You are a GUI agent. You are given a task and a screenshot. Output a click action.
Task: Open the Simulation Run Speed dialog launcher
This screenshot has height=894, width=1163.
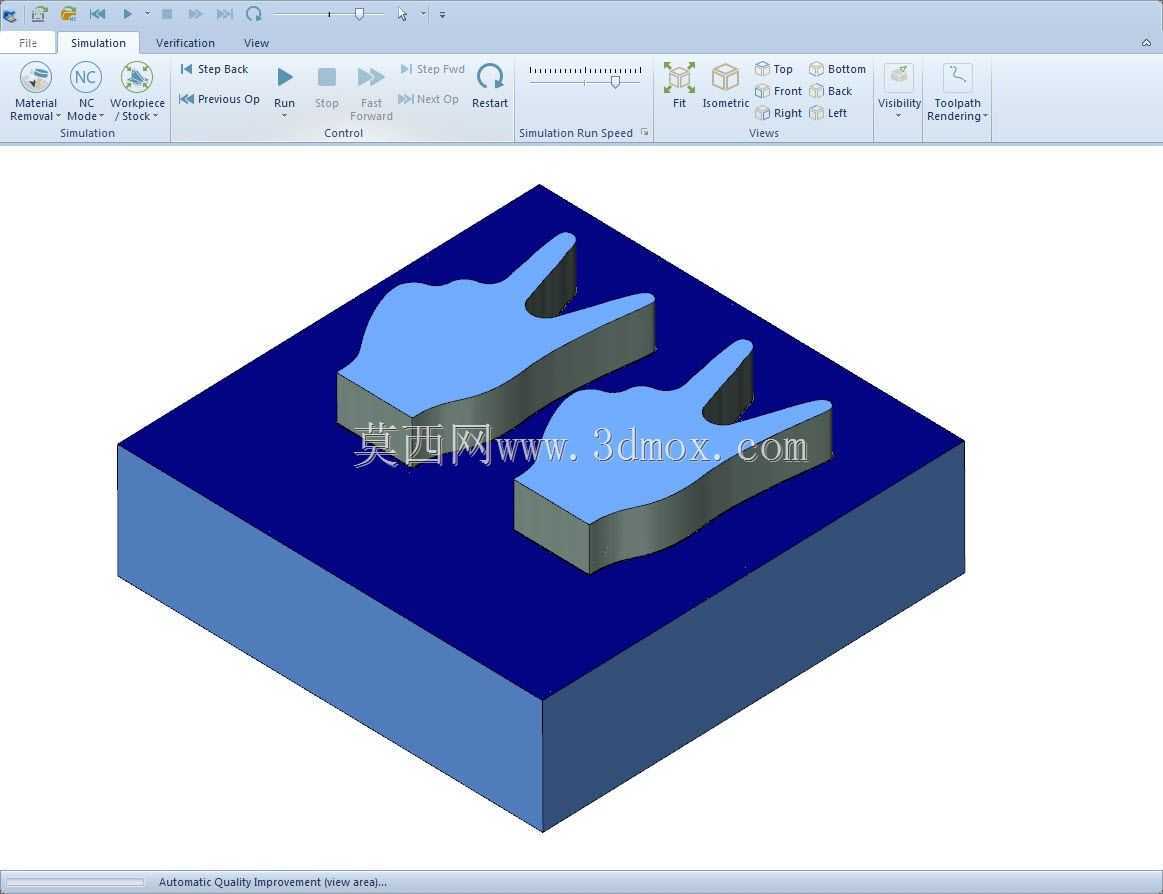(x=645, y=132)
